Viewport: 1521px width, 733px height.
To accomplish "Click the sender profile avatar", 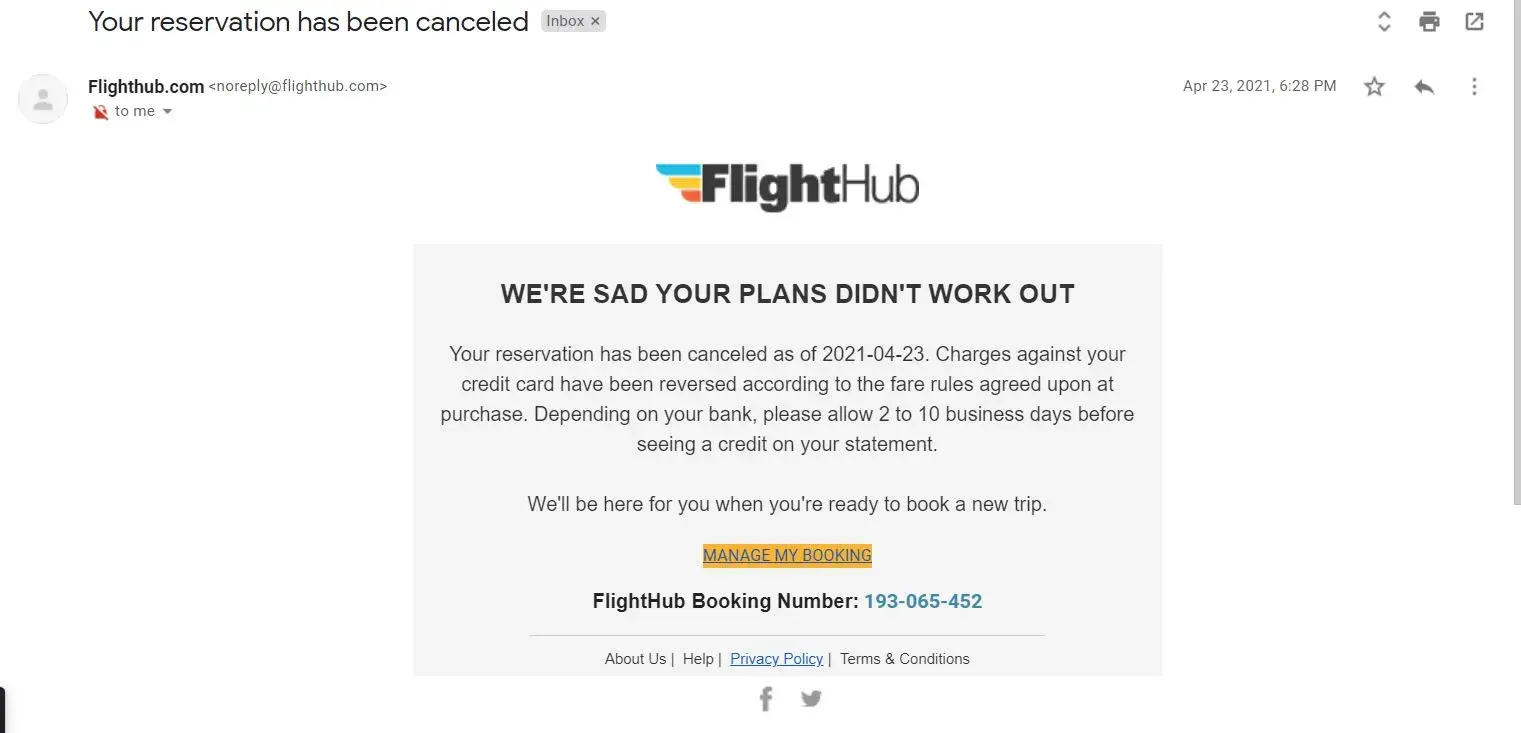I will [43, 98].
